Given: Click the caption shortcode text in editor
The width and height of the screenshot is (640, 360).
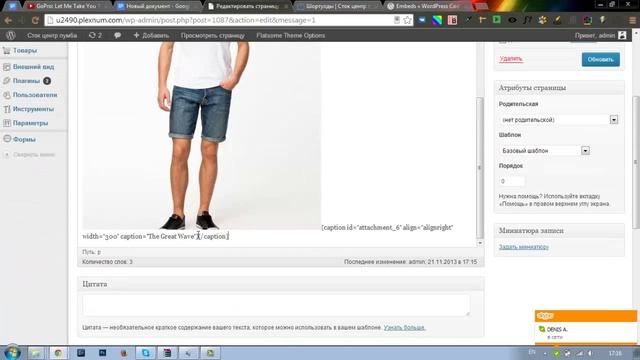Looking at the screenshot, I should click(x=267, y=232).
